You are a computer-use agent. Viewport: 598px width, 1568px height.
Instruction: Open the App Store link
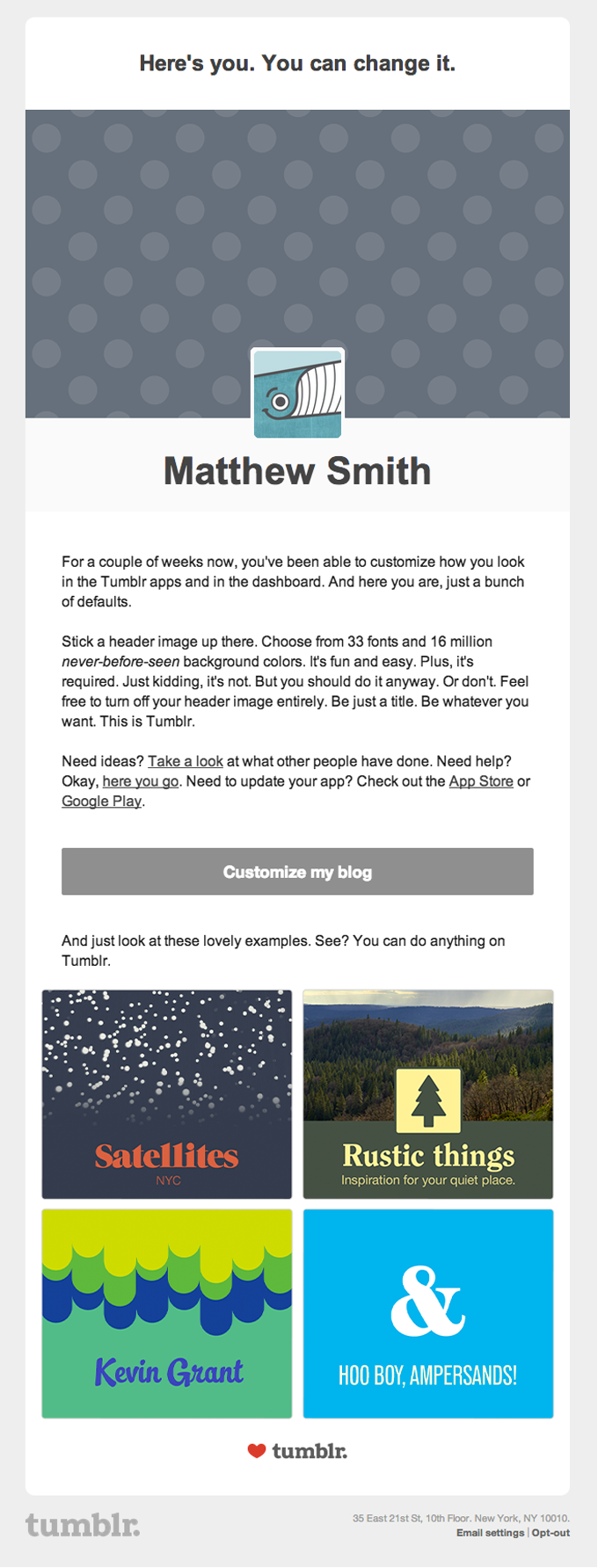[x=481, y=780]
